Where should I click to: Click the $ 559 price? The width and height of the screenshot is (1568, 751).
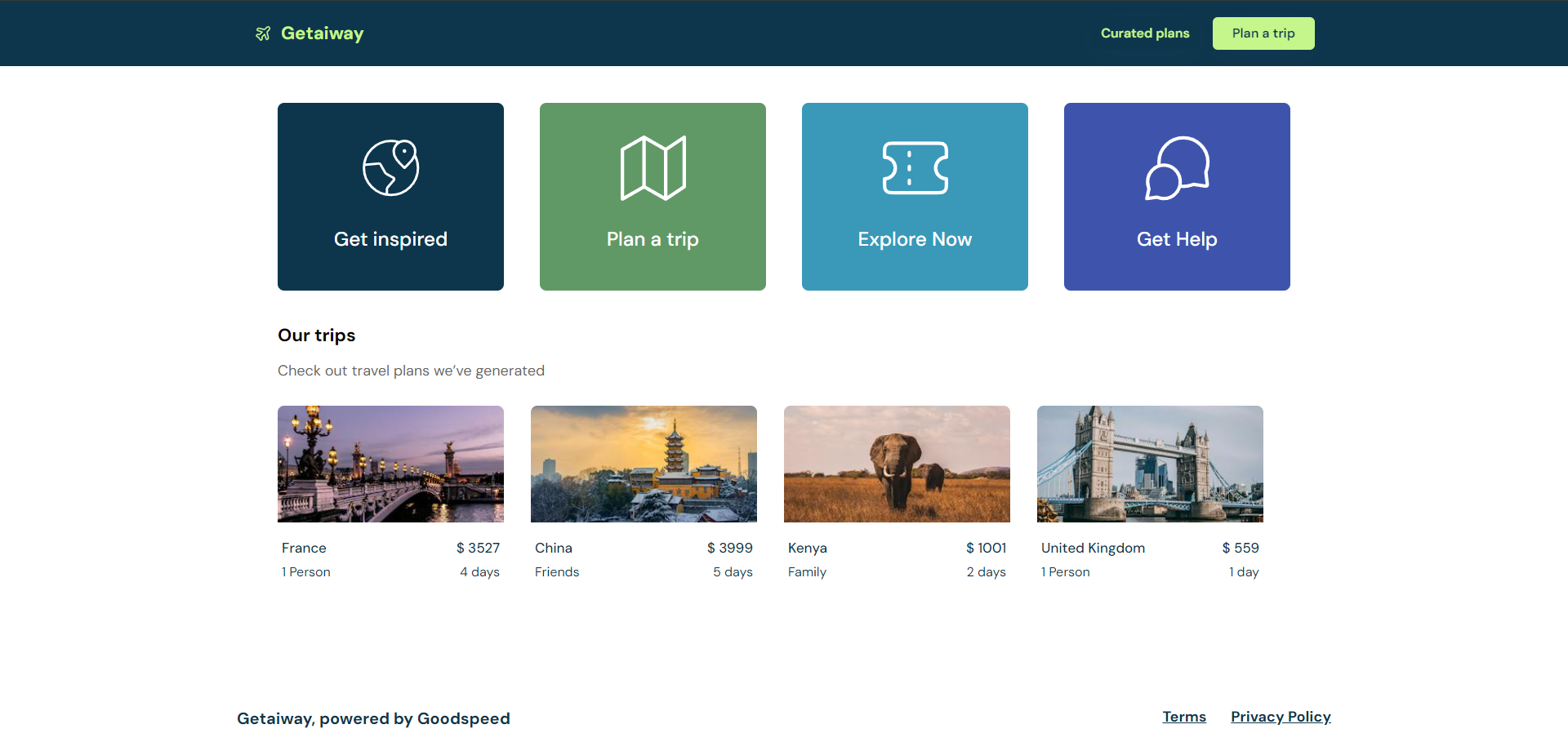1241,548
